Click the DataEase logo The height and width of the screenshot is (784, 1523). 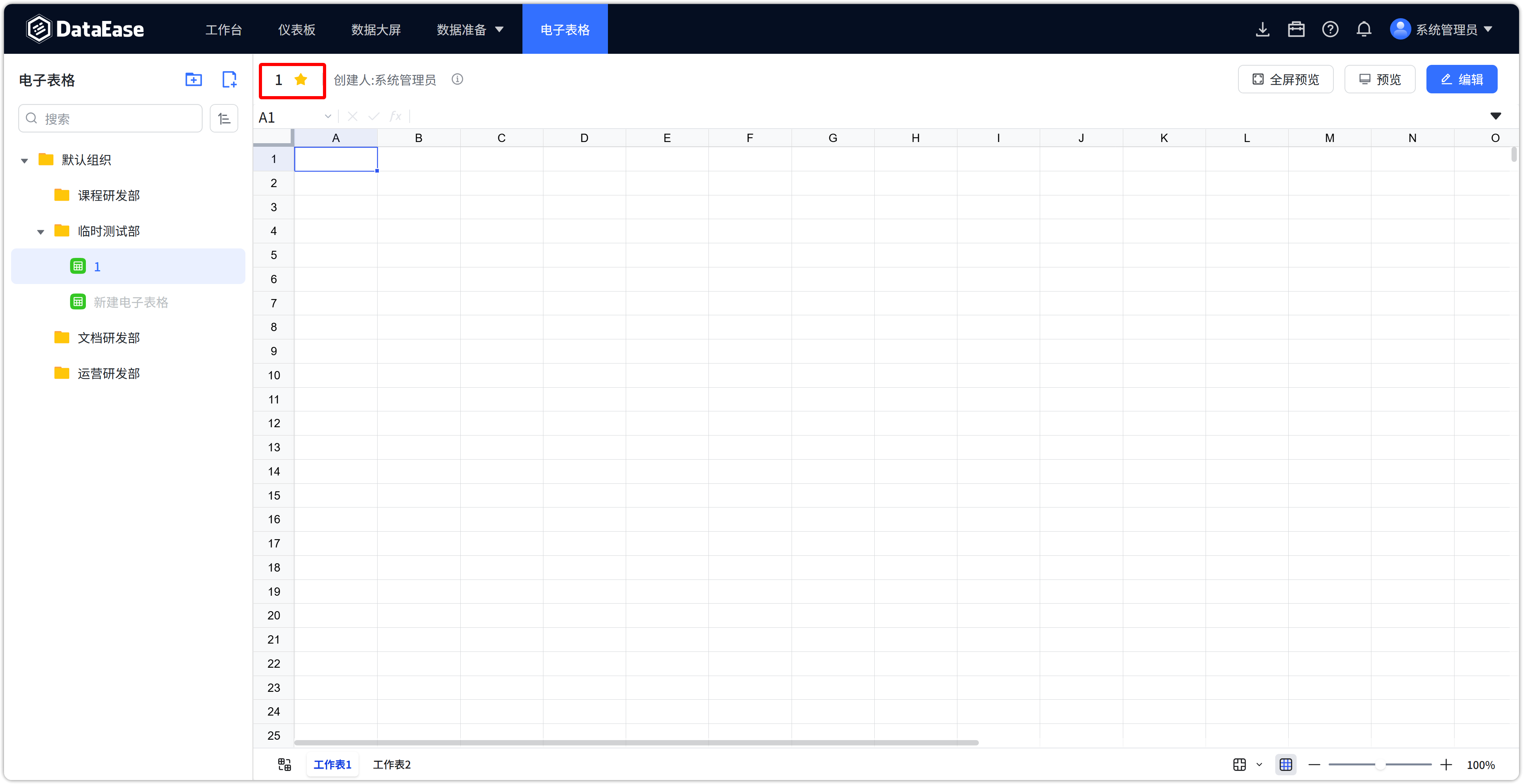click(85, 29)
